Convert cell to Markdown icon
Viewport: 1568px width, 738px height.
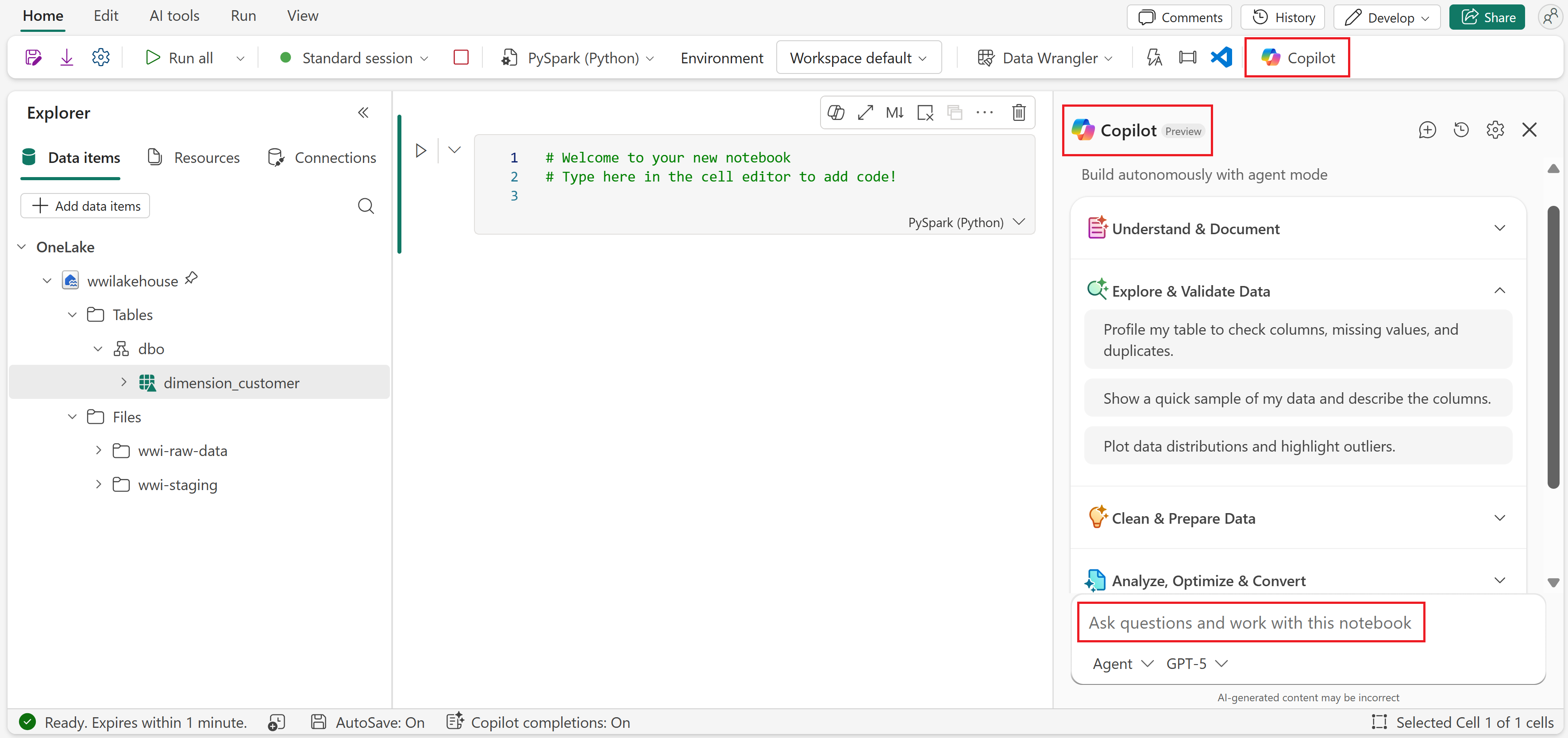pyautogui.click(x=894, y=112)
